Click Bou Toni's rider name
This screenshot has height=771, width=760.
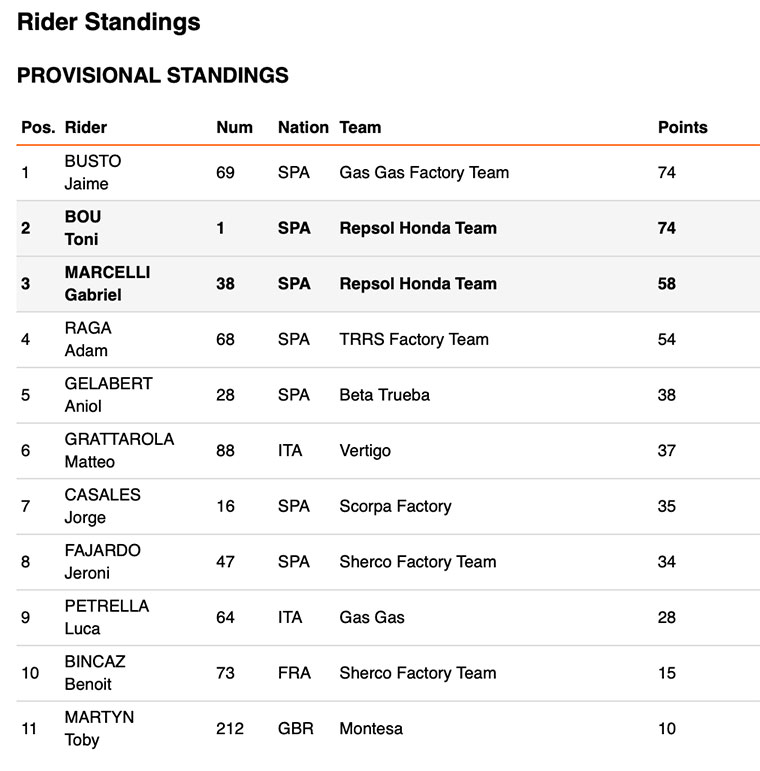coord(82,228)
